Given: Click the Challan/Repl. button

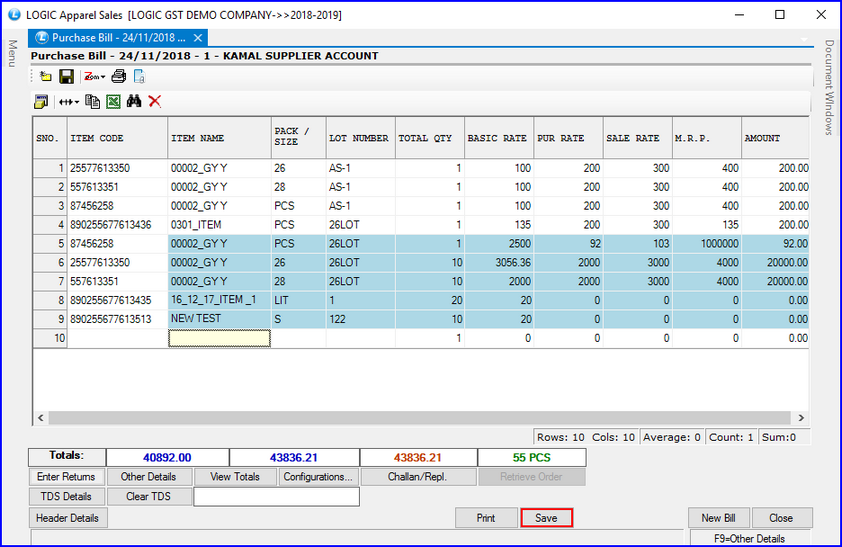Looking at the screenshot, I should coord(418,477).
